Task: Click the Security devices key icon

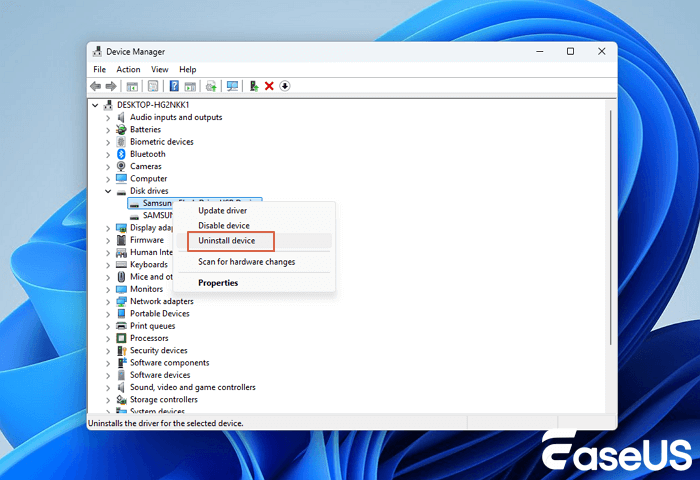Action: (x=121, y=351)
